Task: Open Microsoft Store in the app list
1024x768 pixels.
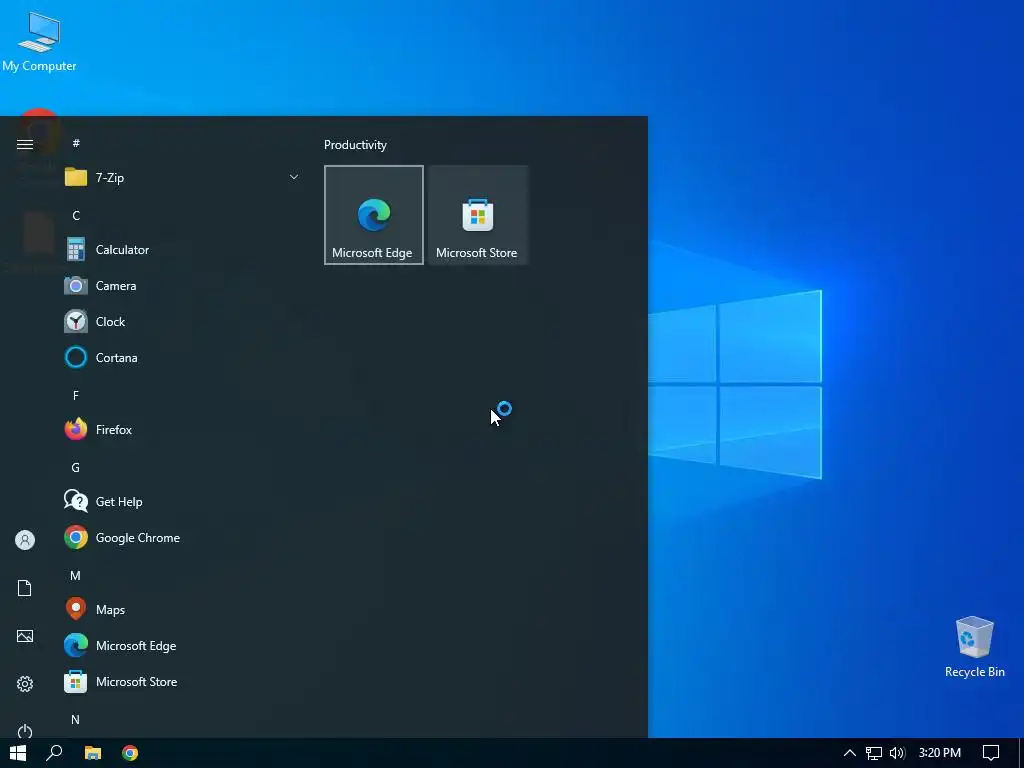Action: [182, 681]
